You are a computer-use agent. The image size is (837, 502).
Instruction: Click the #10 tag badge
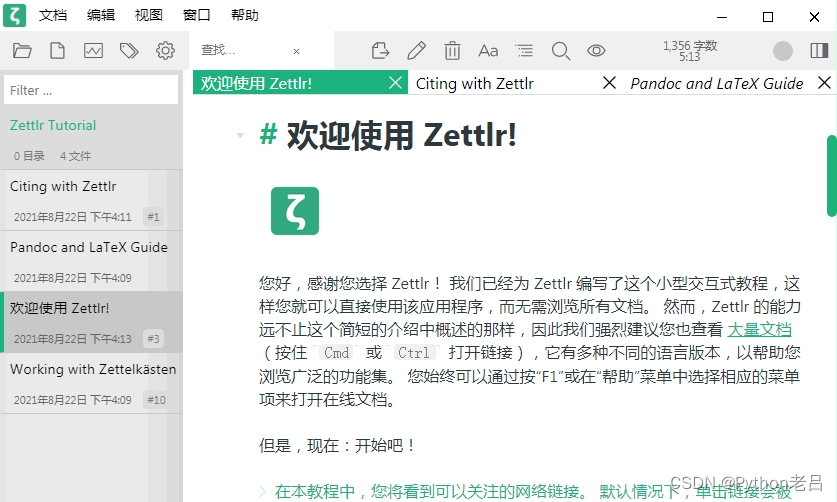tap(156, 399)
